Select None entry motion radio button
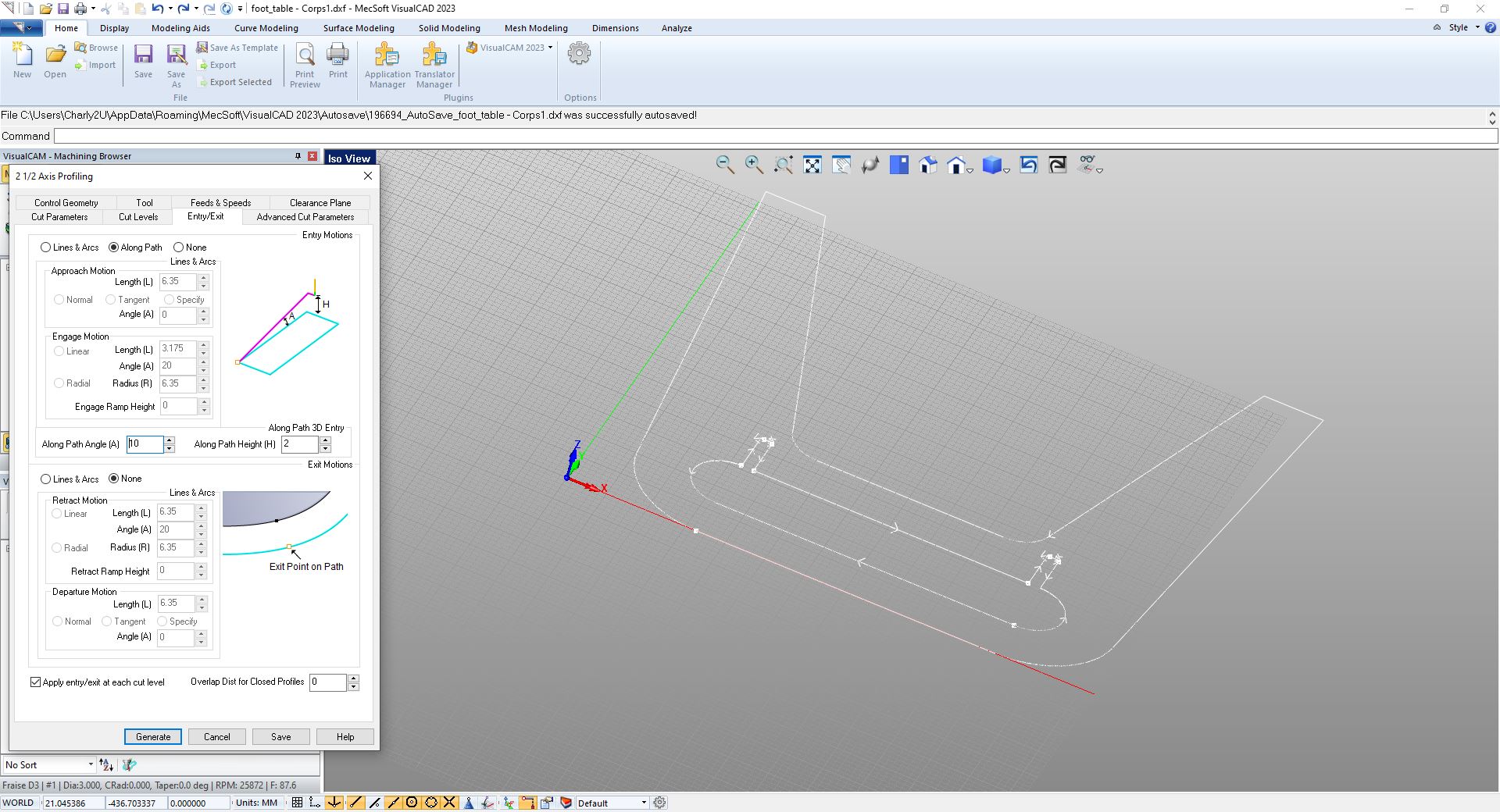 (179, 248)
